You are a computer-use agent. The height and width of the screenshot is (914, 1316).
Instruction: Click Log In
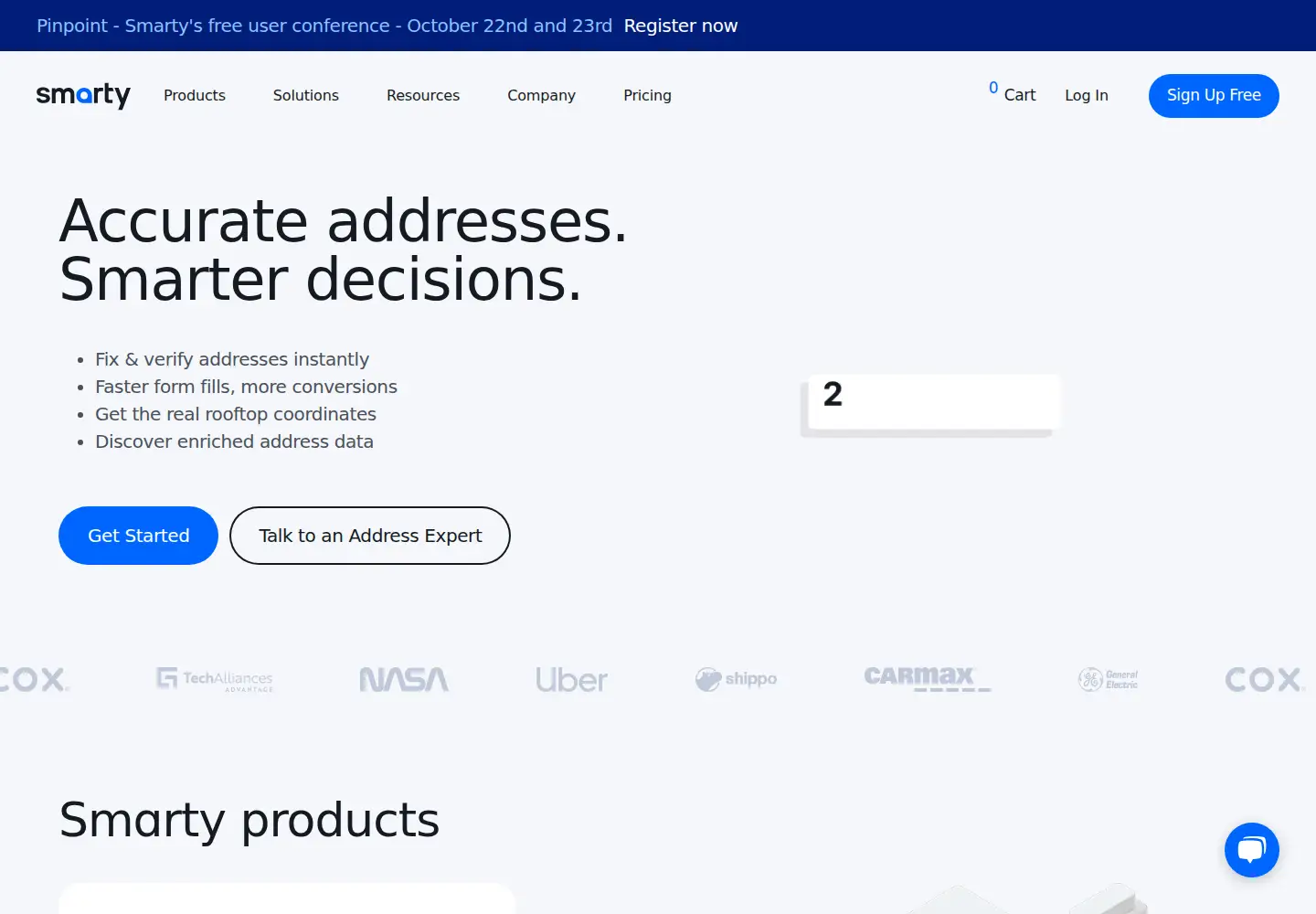pos(1087,95)
